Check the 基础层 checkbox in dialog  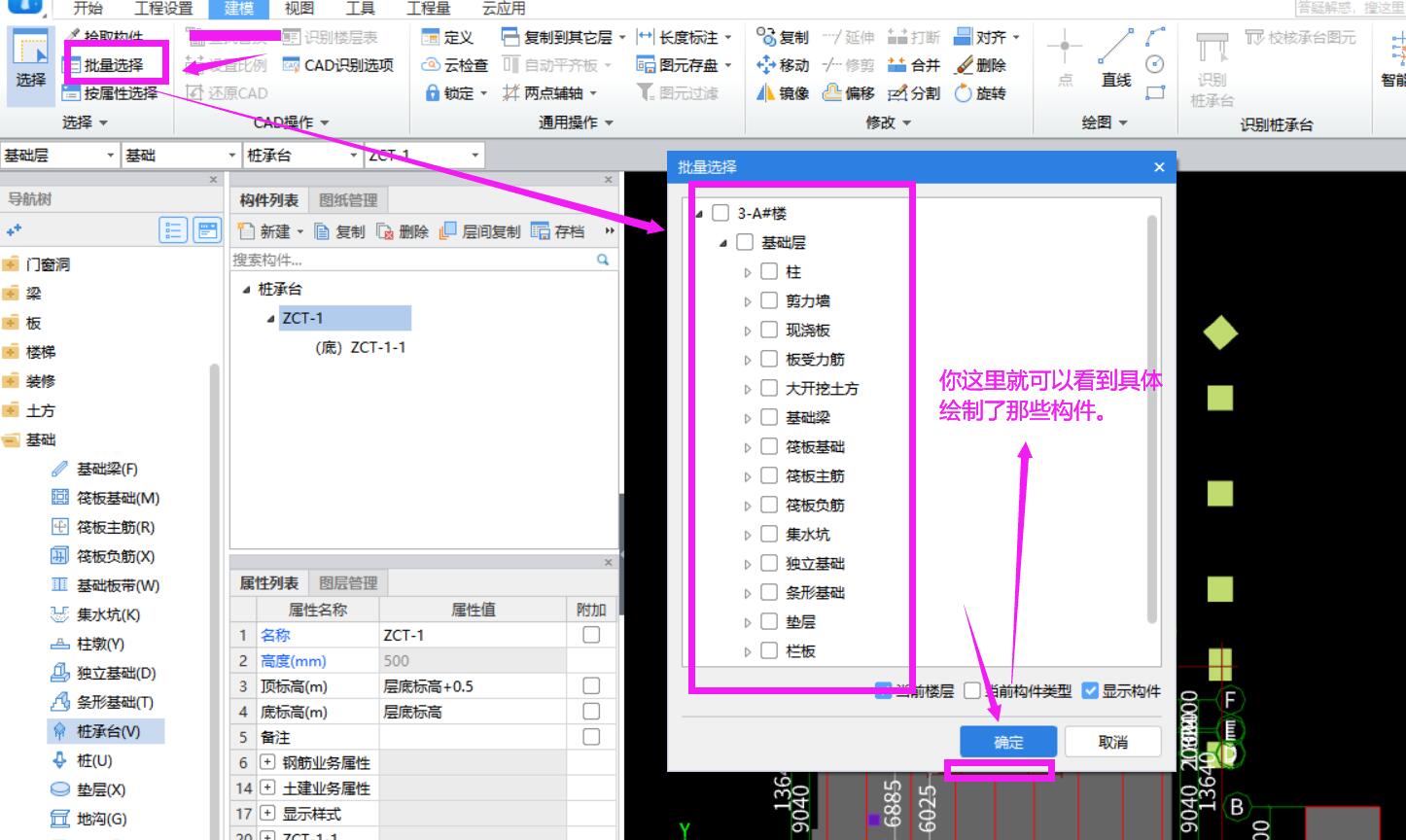pos(745,242)
